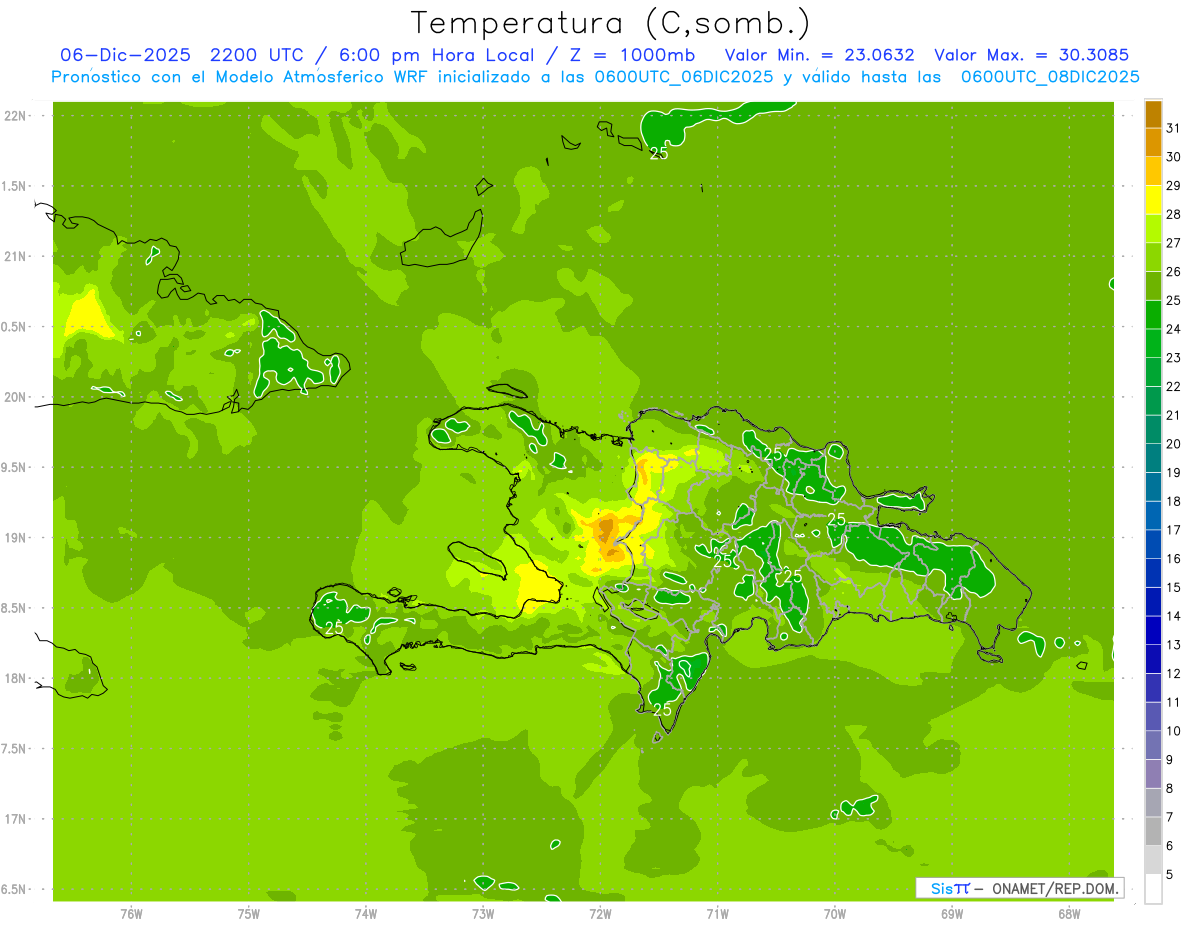Viewport: 1200px width, 927px height.
Task: Click the '70W' longitude axis label
Action: 835,914
